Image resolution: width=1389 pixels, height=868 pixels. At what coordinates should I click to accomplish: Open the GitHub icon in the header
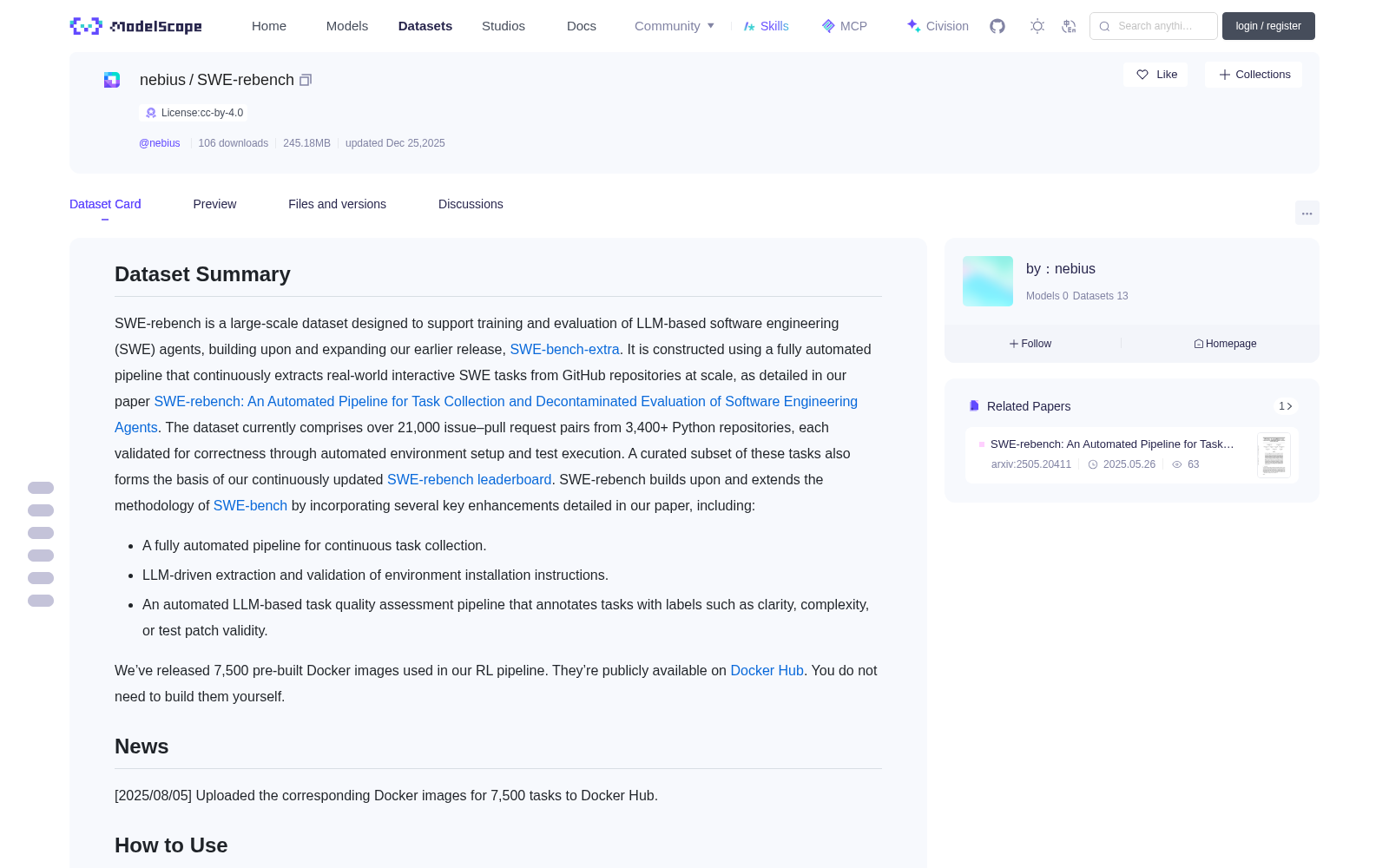click(x=997, y=26)
